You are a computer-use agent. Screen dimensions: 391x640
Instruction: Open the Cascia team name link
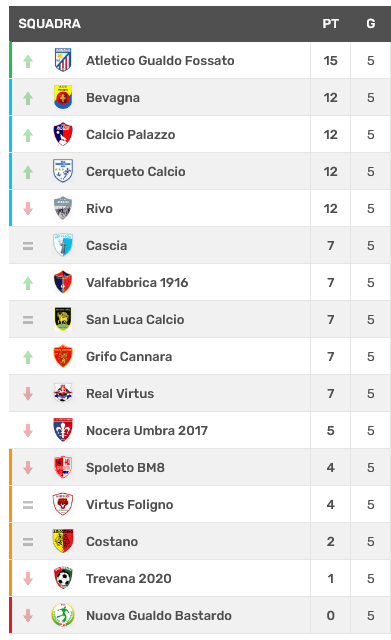tap(107, 245)
